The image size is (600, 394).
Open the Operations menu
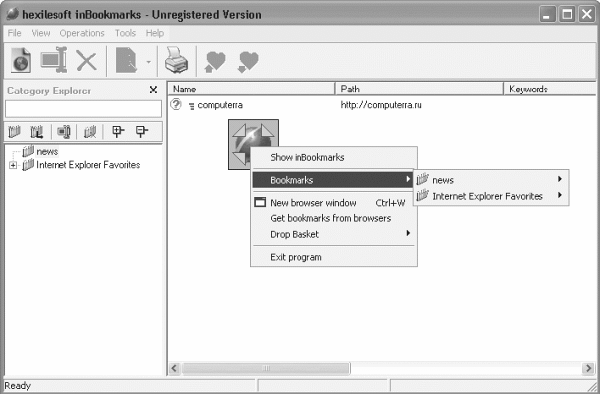(x=82, y=33)
